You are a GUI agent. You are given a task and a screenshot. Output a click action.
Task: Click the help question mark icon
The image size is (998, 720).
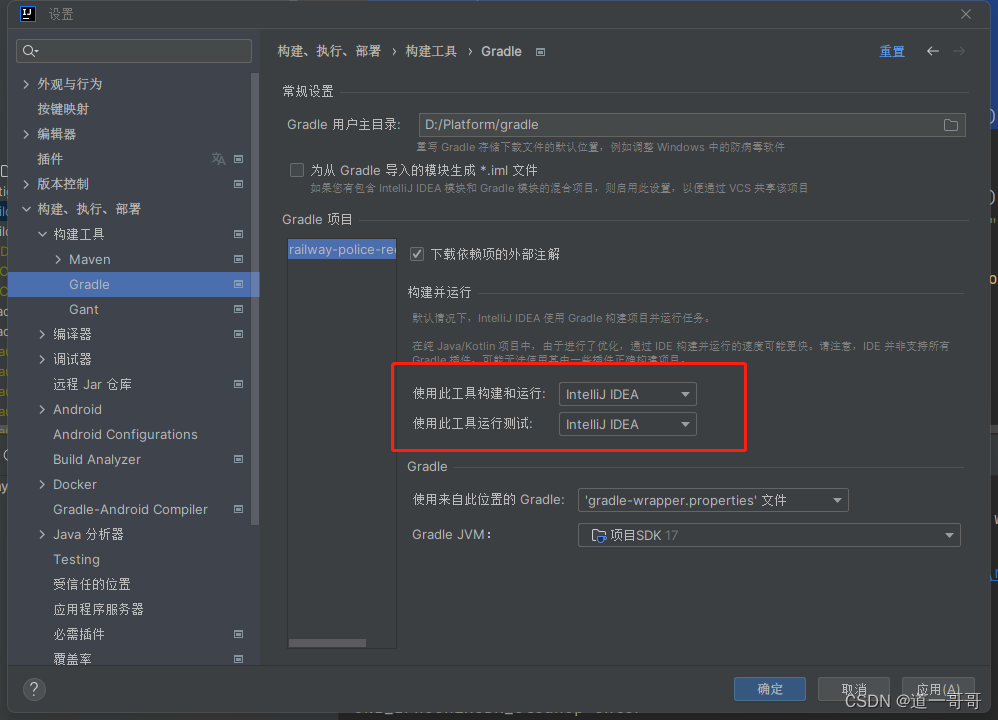coord(34,689)
